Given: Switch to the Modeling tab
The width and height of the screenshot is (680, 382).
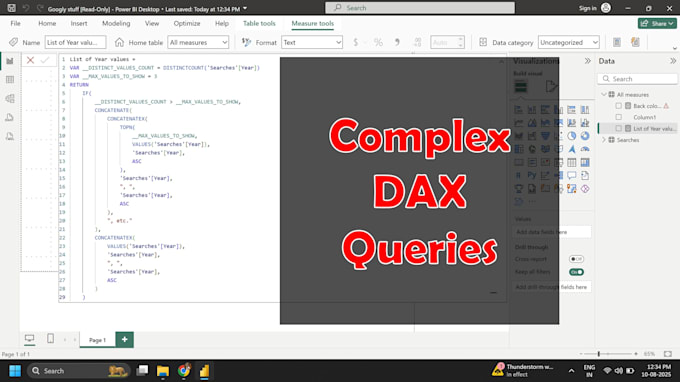Looking at the screenshot, I should point(116,23).
